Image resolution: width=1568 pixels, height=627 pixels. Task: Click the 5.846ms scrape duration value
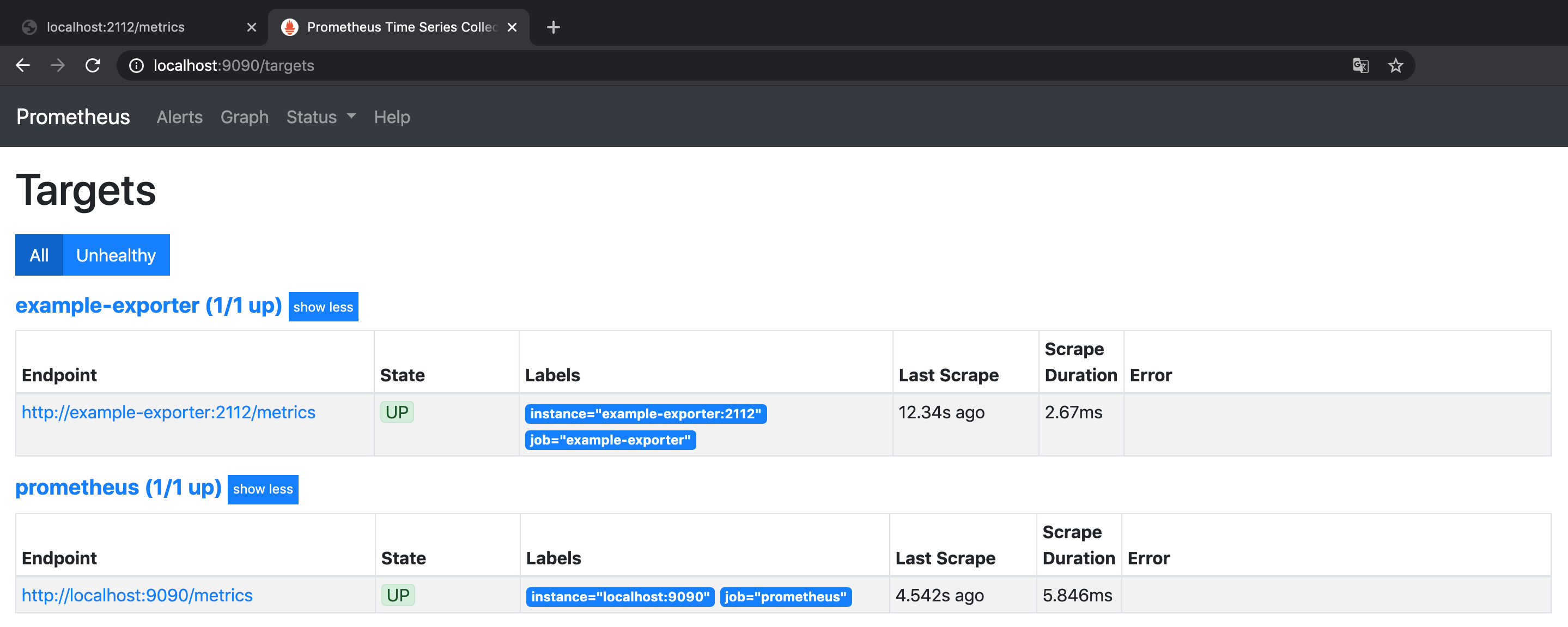click(1078, 595)
